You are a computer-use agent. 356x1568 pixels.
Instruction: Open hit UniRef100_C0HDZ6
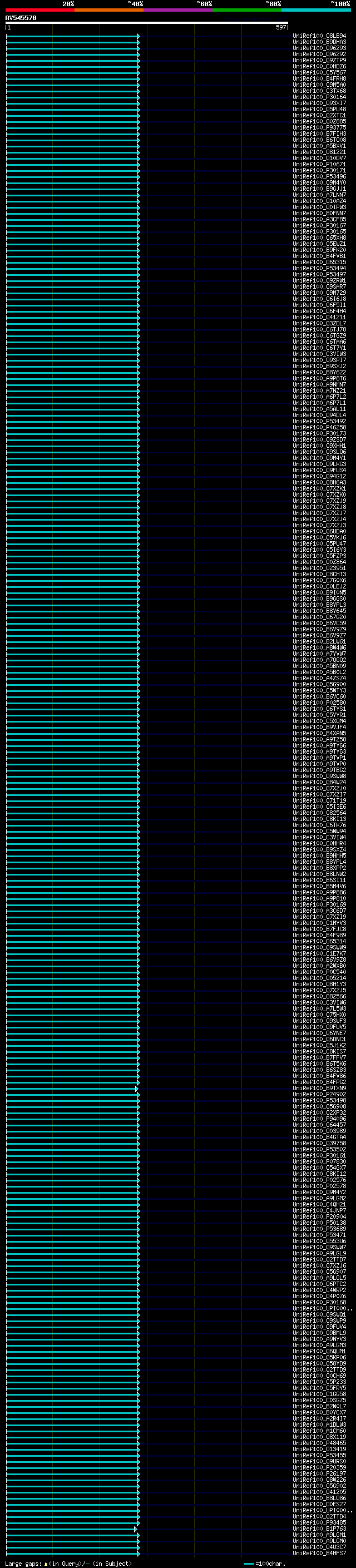tap(319, 66)
